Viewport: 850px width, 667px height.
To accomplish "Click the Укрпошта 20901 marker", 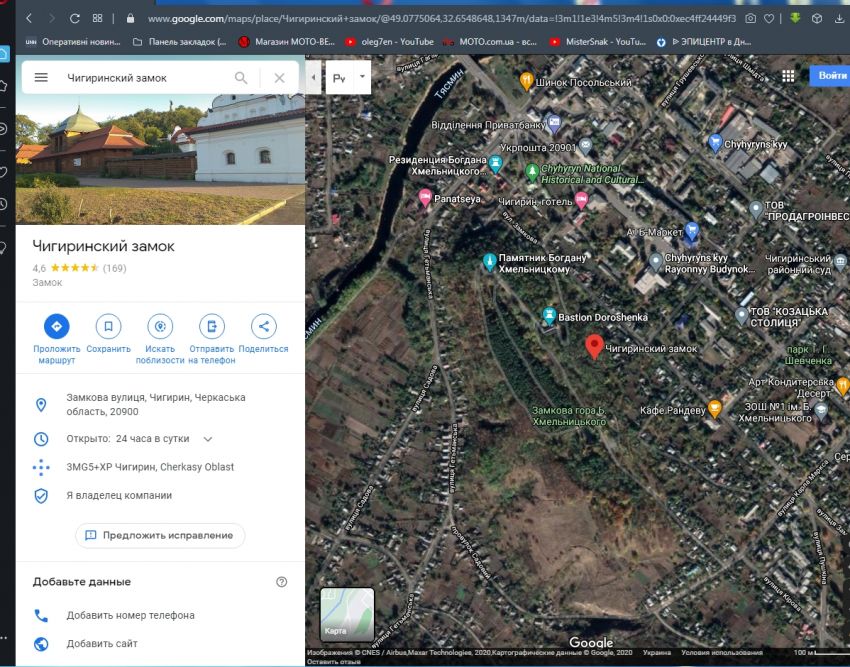I will (585, 146).
